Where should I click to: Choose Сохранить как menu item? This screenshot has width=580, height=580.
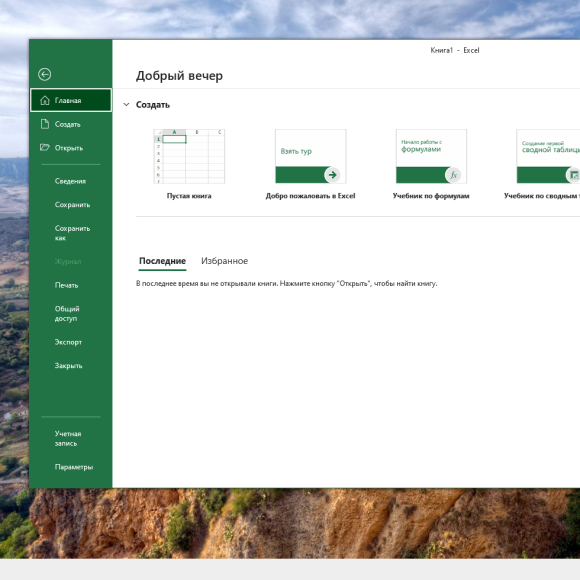pos(71,233)
